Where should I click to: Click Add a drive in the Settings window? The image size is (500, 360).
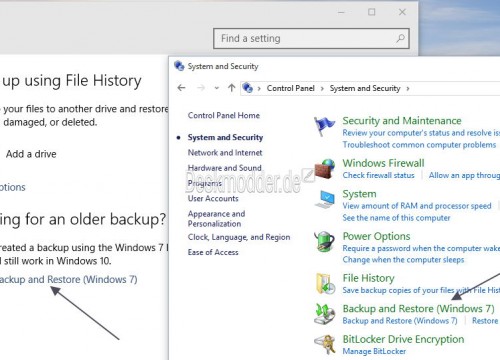click(x=31, y=154)
